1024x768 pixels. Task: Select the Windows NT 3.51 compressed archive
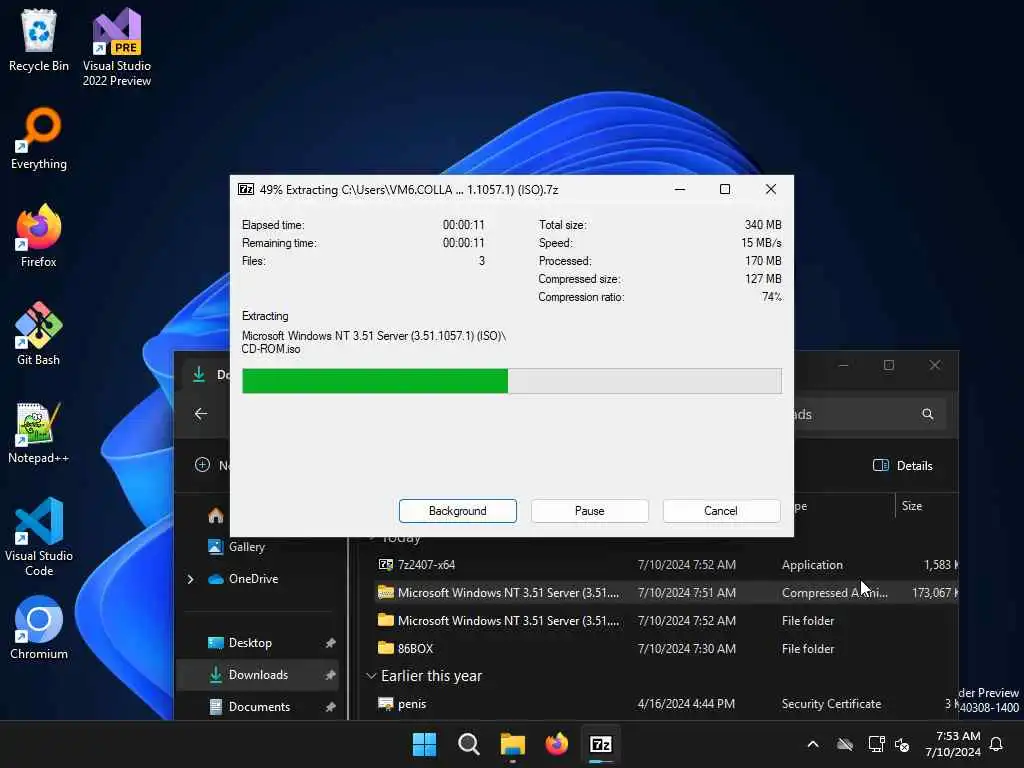pyautogui.click(x=666, y=593)
